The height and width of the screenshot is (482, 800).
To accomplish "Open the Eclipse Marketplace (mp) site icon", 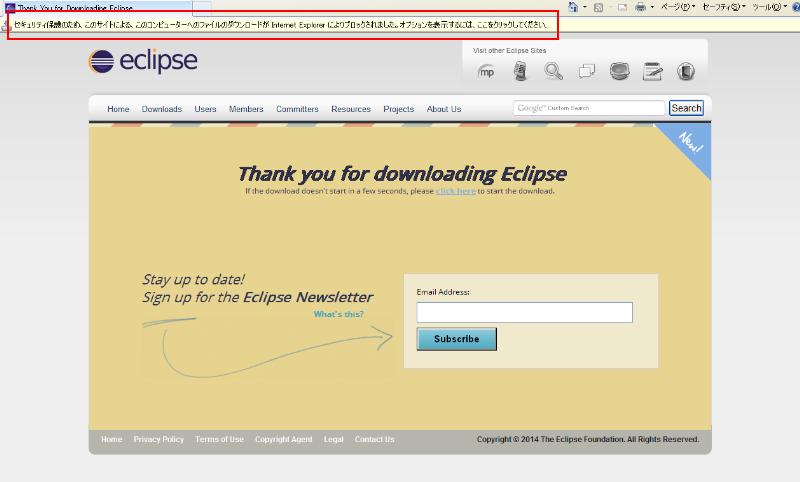I will click(486, 71).
